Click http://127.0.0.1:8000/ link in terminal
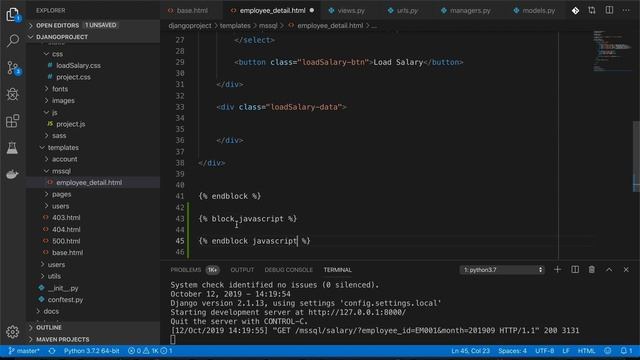Viewport: 640px width, 360px height. click(x=357, y=312)
